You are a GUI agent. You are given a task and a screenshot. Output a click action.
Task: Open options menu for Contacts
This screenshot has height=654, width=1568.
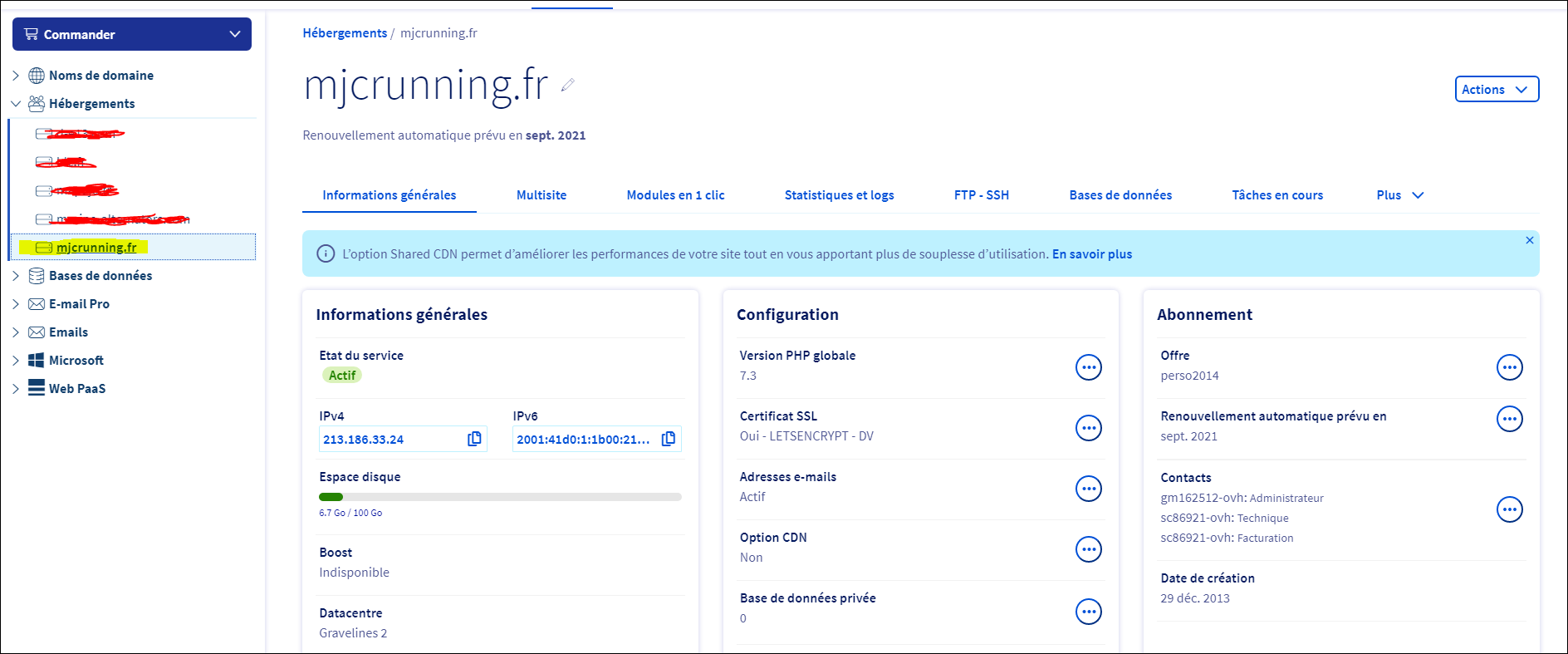[x=1509, y=509]
